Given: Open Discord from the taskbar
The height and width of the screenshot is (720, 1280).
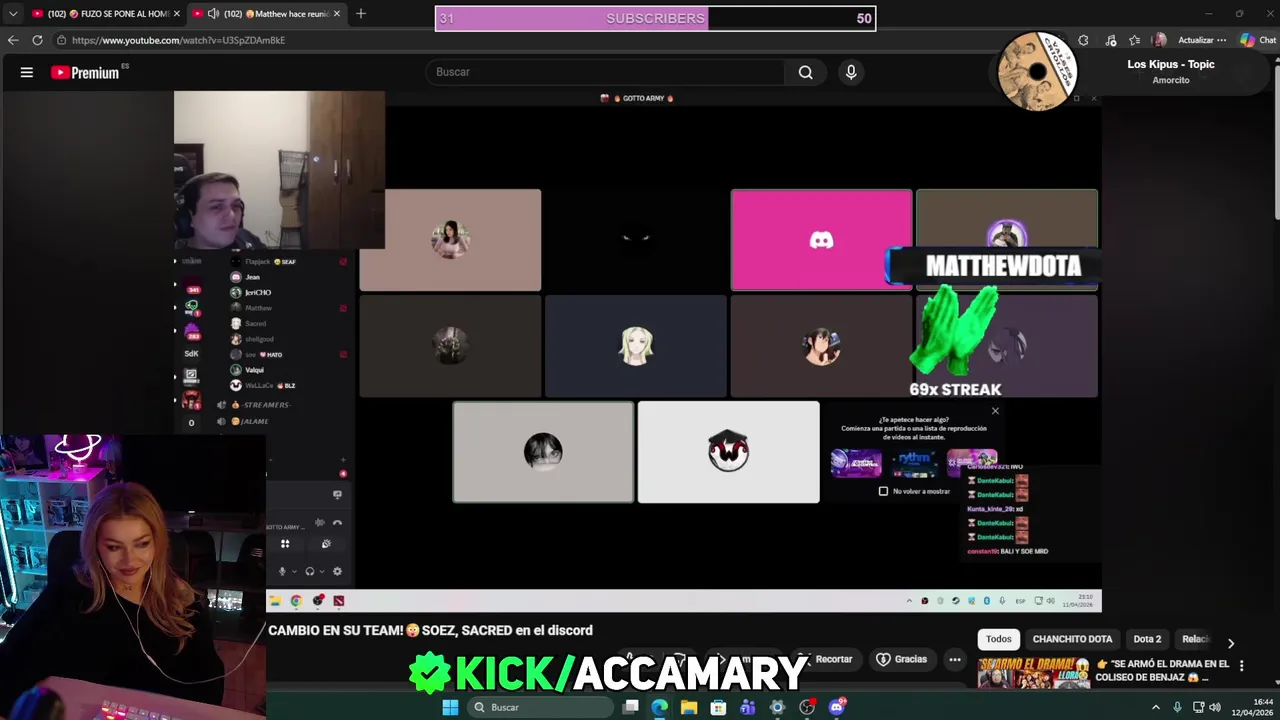Looking at the screenshot, I should coord(837,707).
